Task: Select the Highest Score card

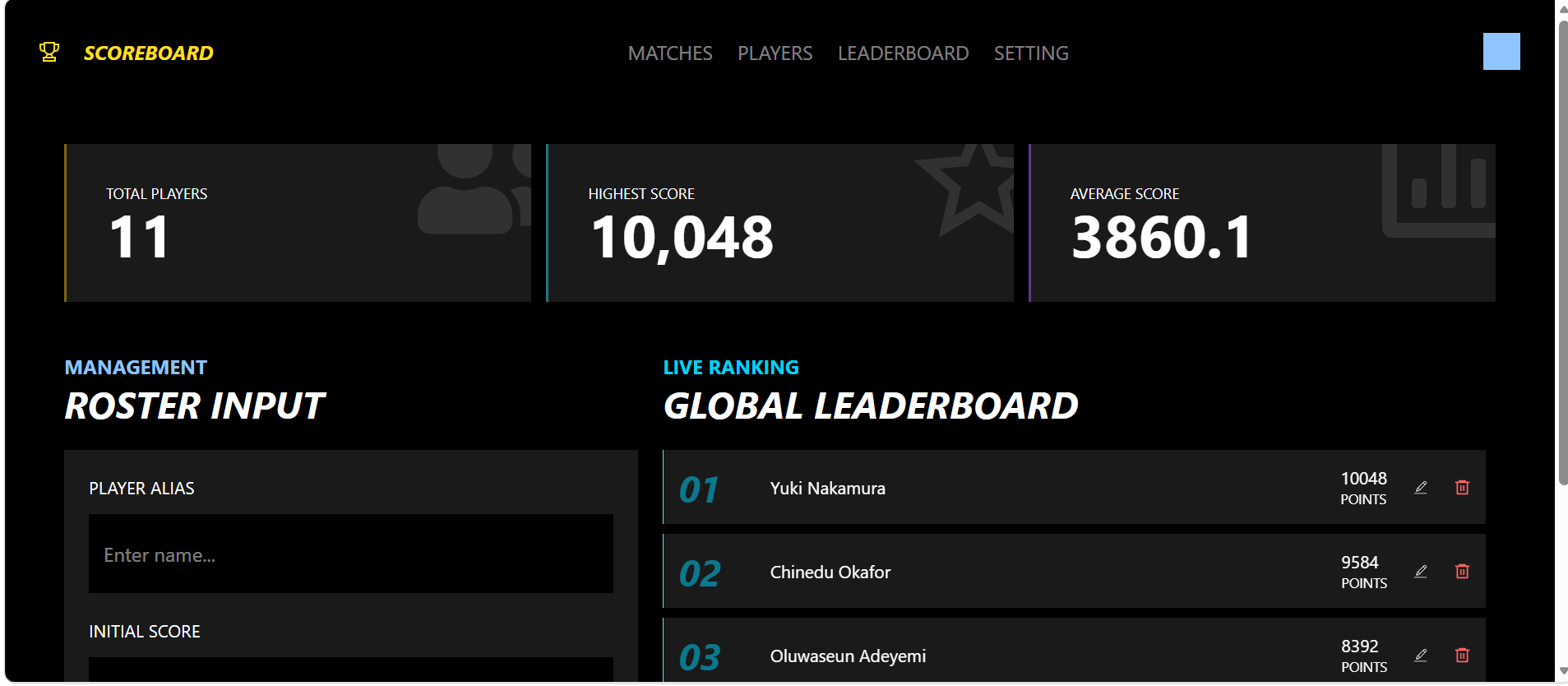Action: click(779, 223)
